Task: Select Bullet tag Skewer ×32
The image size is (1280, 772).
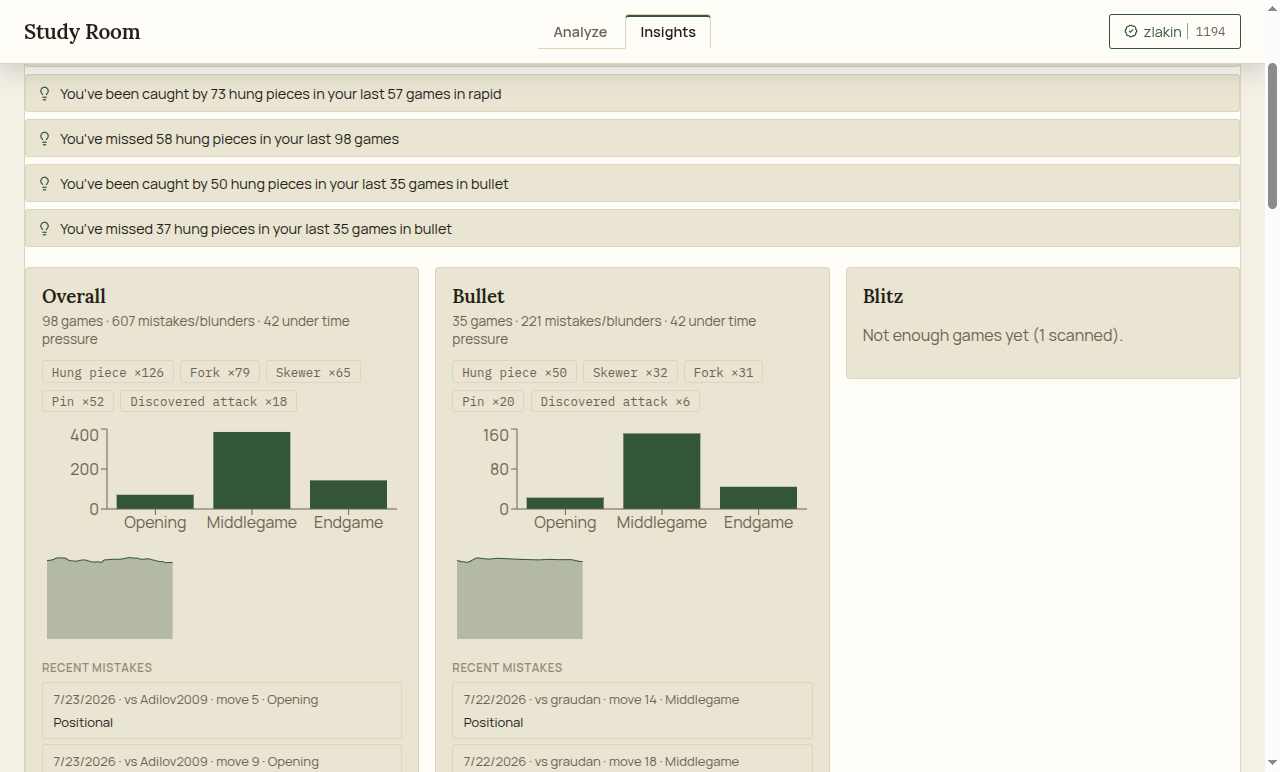Action: pyautogui.click(x=630, y=372)
